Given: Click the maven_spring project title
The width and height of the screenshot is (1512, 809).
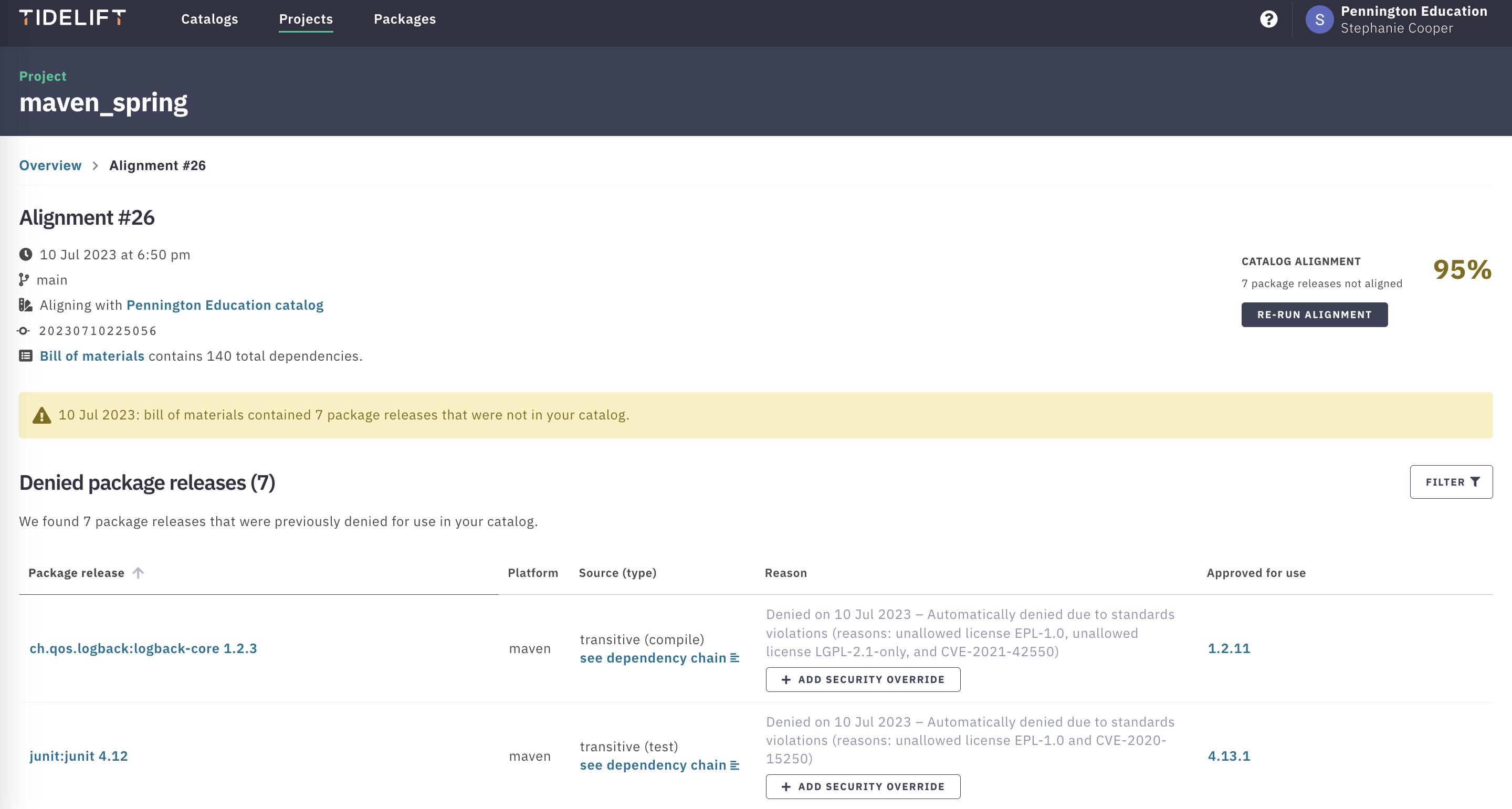Looking at the screenshot, I should 103,103.
